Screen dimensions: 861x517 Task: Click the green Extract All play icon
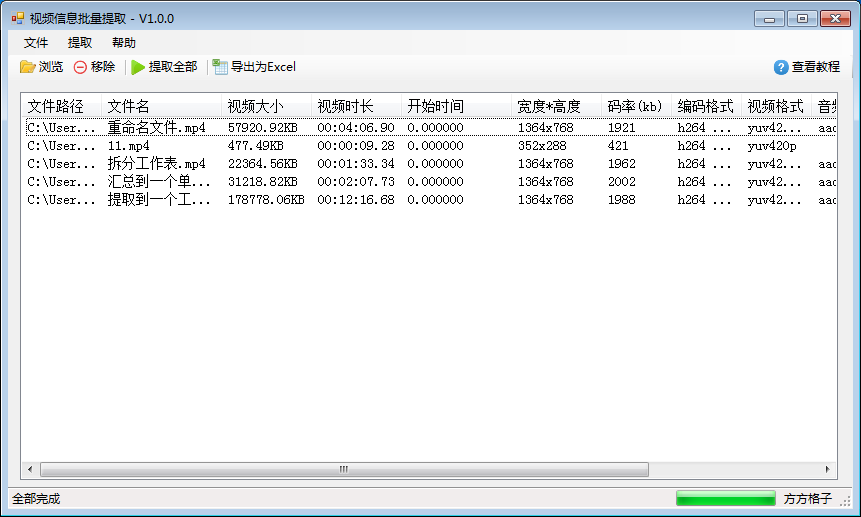coord(138,67)
